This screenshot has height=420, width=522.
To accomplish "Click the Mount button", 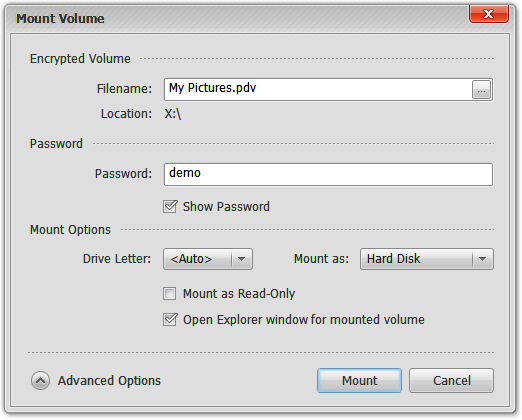I will (359, 380).
